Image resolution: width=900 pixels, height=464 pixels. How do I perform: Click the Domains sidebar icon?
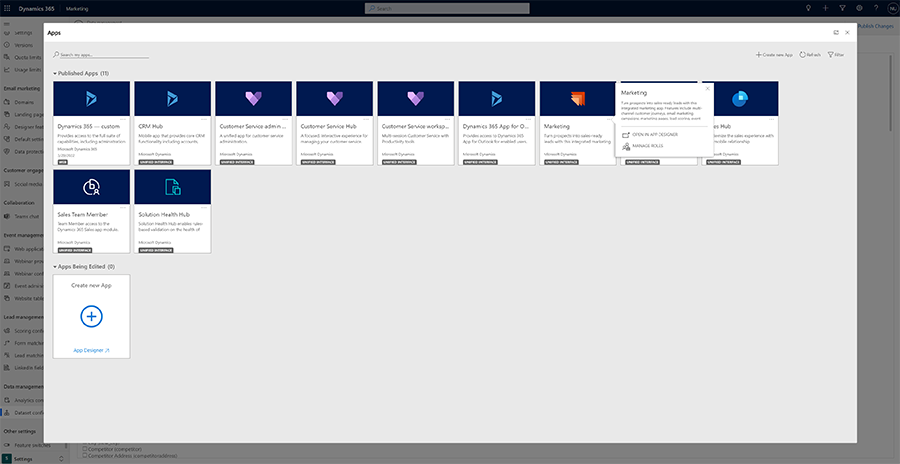point(6,102)
